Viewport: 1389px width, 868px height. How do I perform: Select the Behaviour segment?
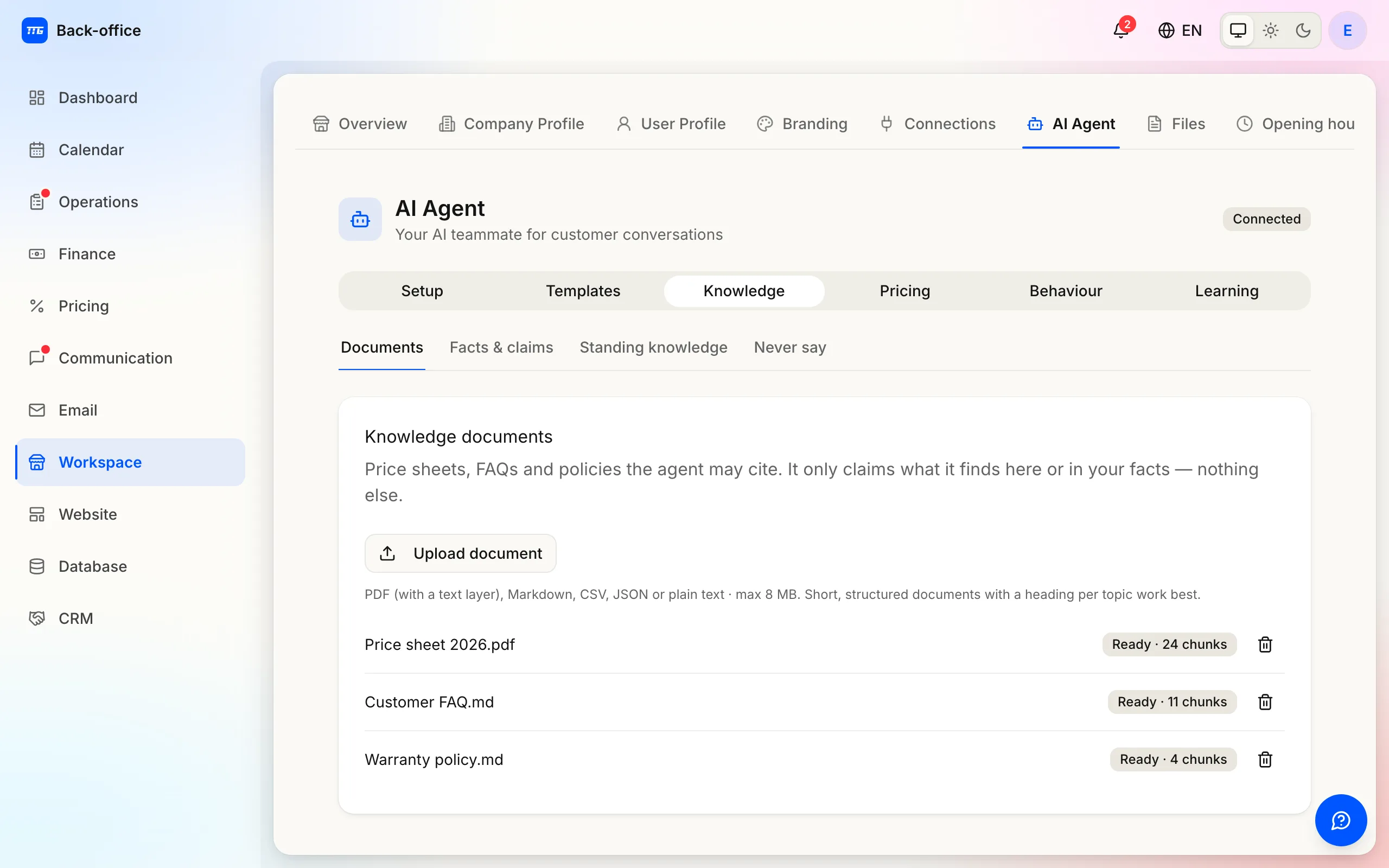click(x=1066, y=291)
